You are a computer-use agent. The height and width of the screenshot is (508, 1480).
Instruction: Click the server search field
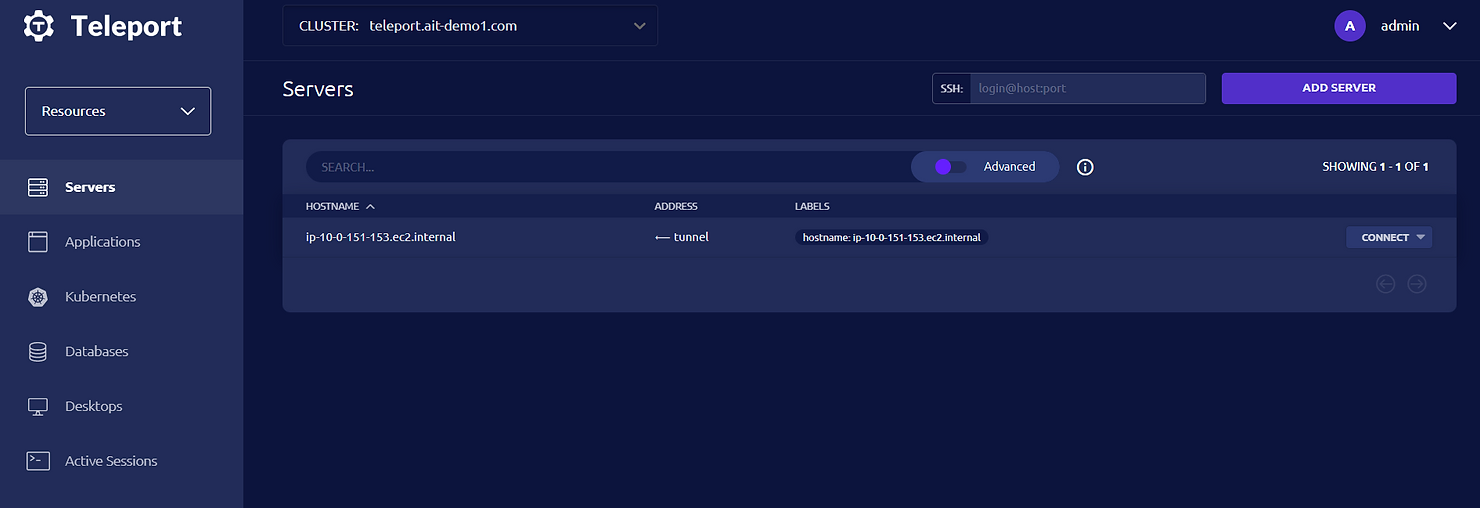608,167
